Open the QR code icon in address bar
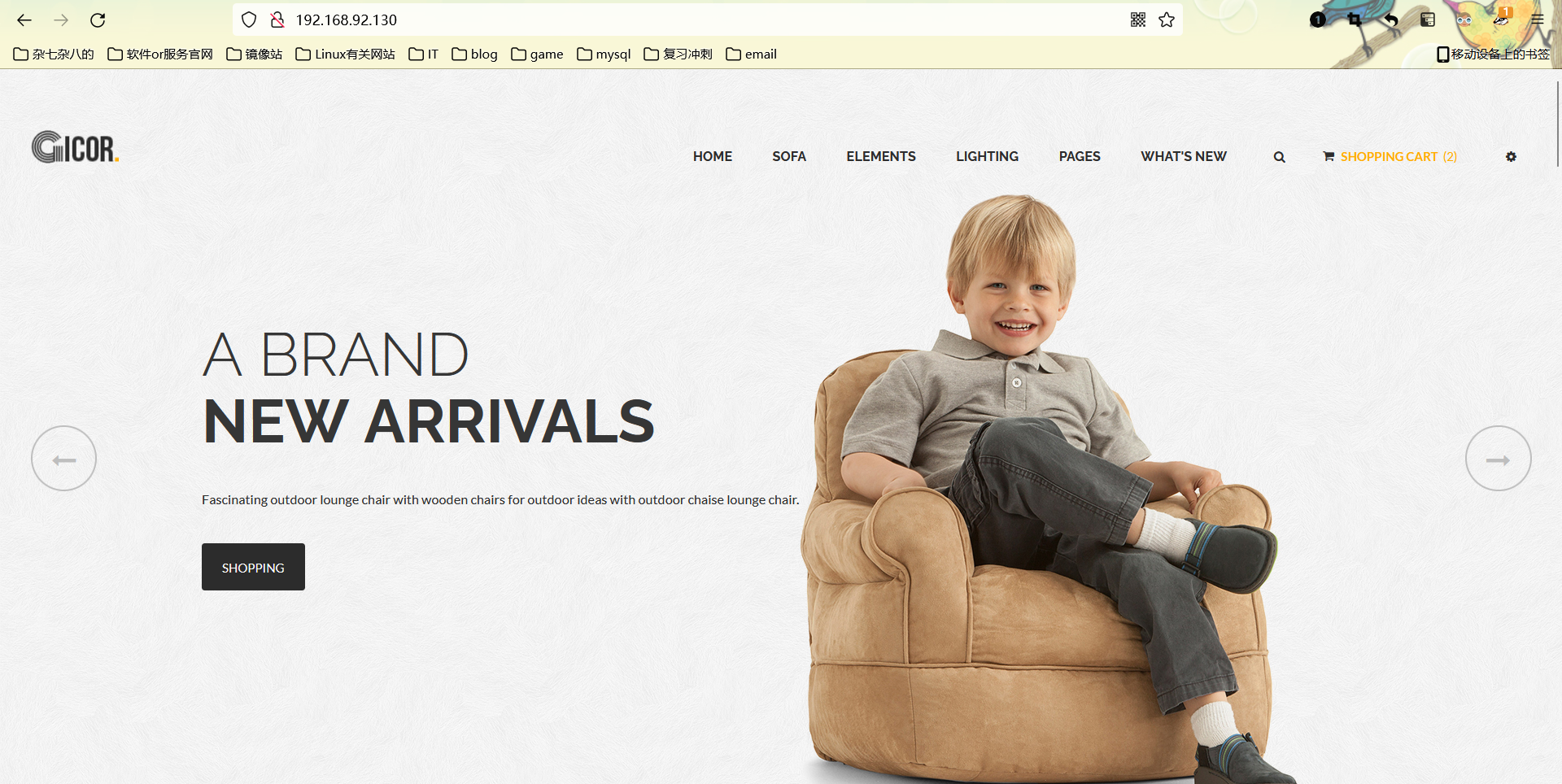 [x=1138, y=20]
